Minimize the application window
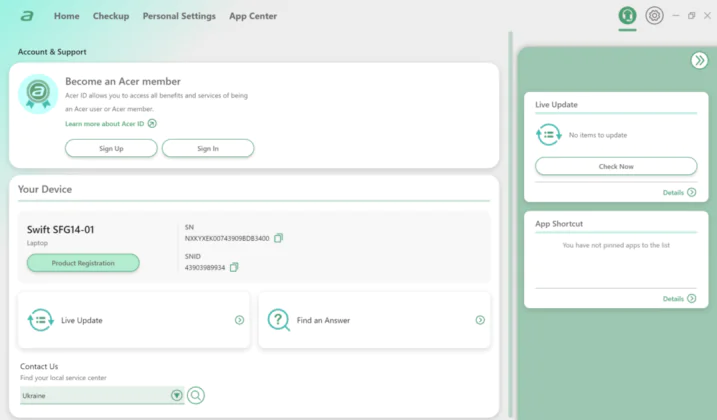 click(675, 16)
